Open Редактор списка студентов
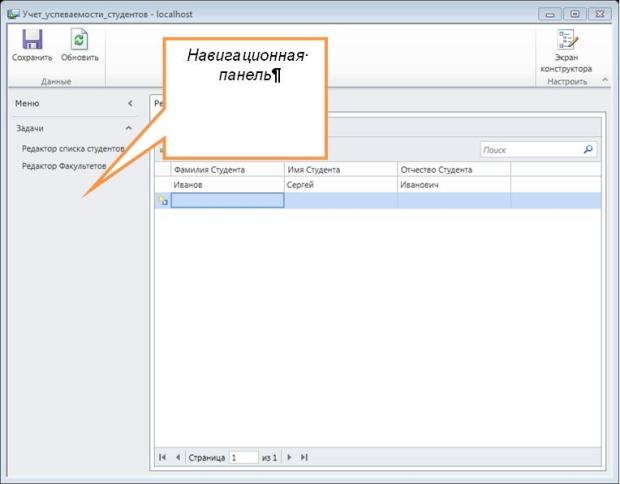The width and height of the screenshot is (620, 484). (72, 149)
